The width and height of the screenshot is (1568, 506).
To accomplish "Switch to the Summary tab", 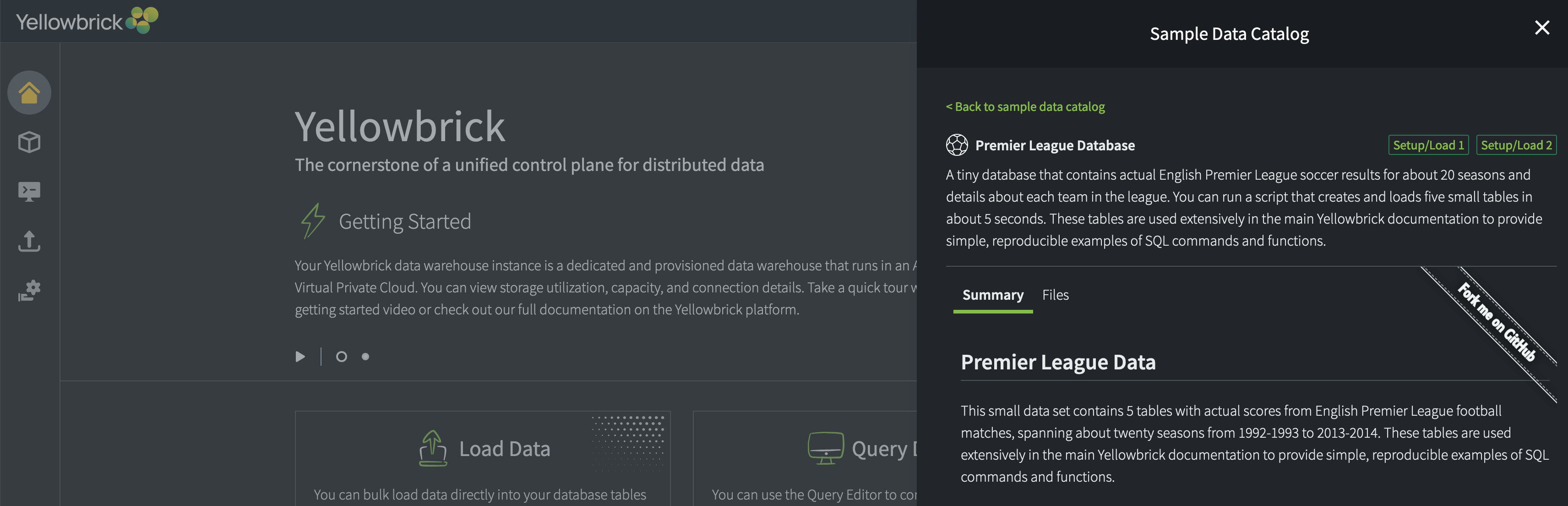I will (993, 295).
